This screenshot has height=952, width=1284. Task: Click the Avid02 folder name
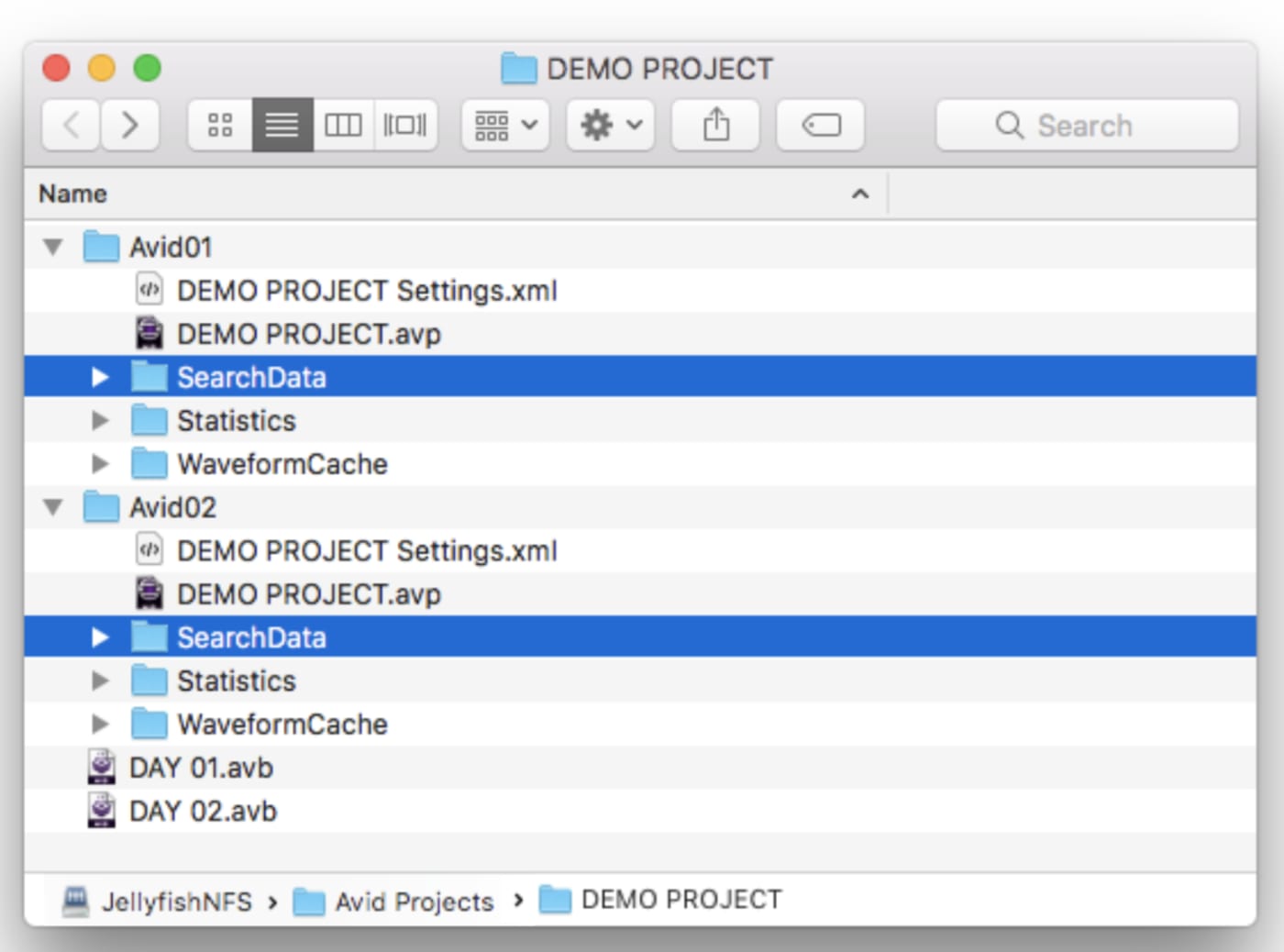tap(172, 507)
